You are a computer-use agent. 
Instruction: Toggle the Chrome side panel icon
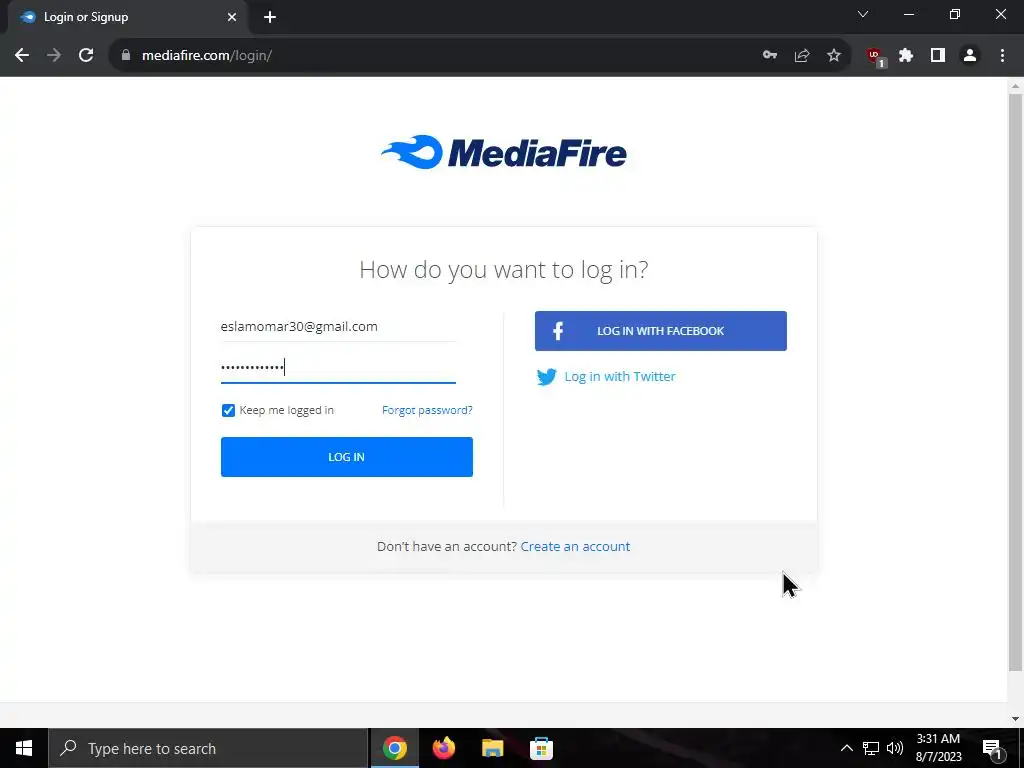(x=938, y=56)
